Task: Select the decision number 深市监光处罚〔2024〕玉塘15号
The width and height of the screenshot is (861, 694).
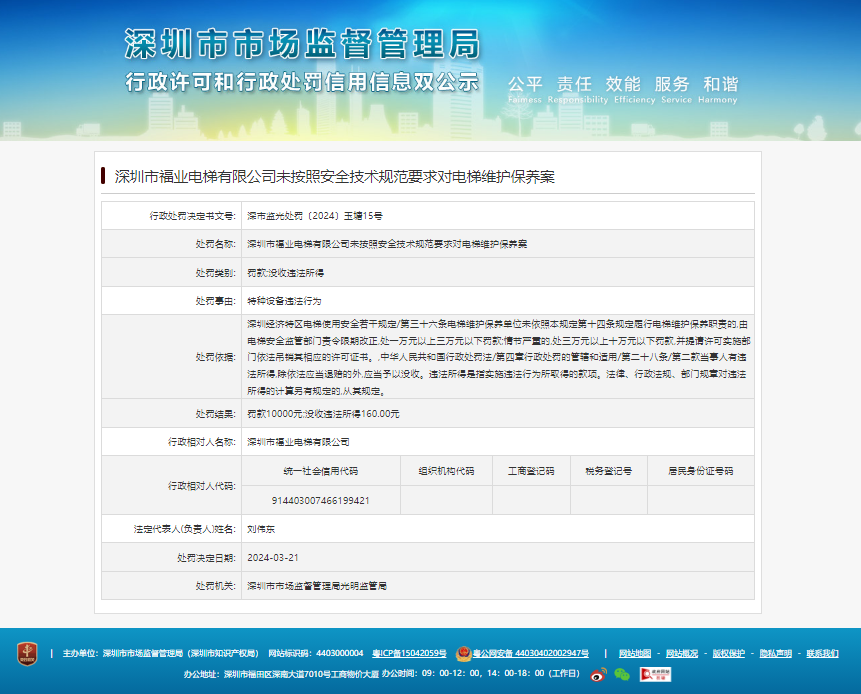Action: pos(315,216)
